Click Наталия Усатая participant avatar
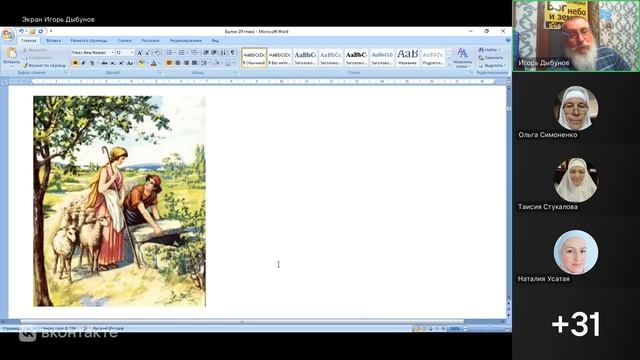The image size is (640, 360). pyautogui.click(x=576, y=252)
